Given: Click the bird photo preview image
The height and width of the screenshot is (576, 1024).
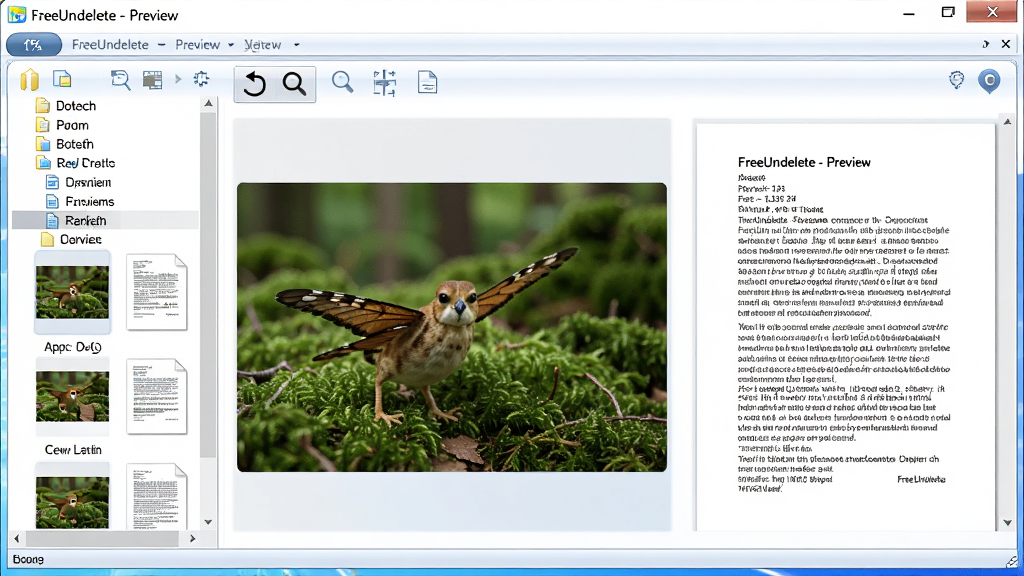Looking at the screenshot, I should pos(452,327).
